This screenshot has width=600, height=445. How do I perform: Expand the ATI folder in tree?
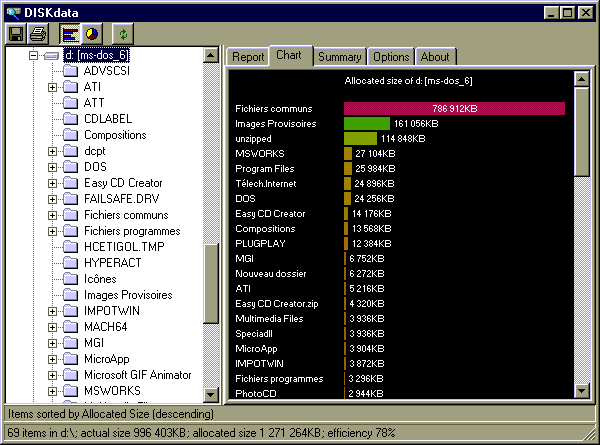coord(52,87)
